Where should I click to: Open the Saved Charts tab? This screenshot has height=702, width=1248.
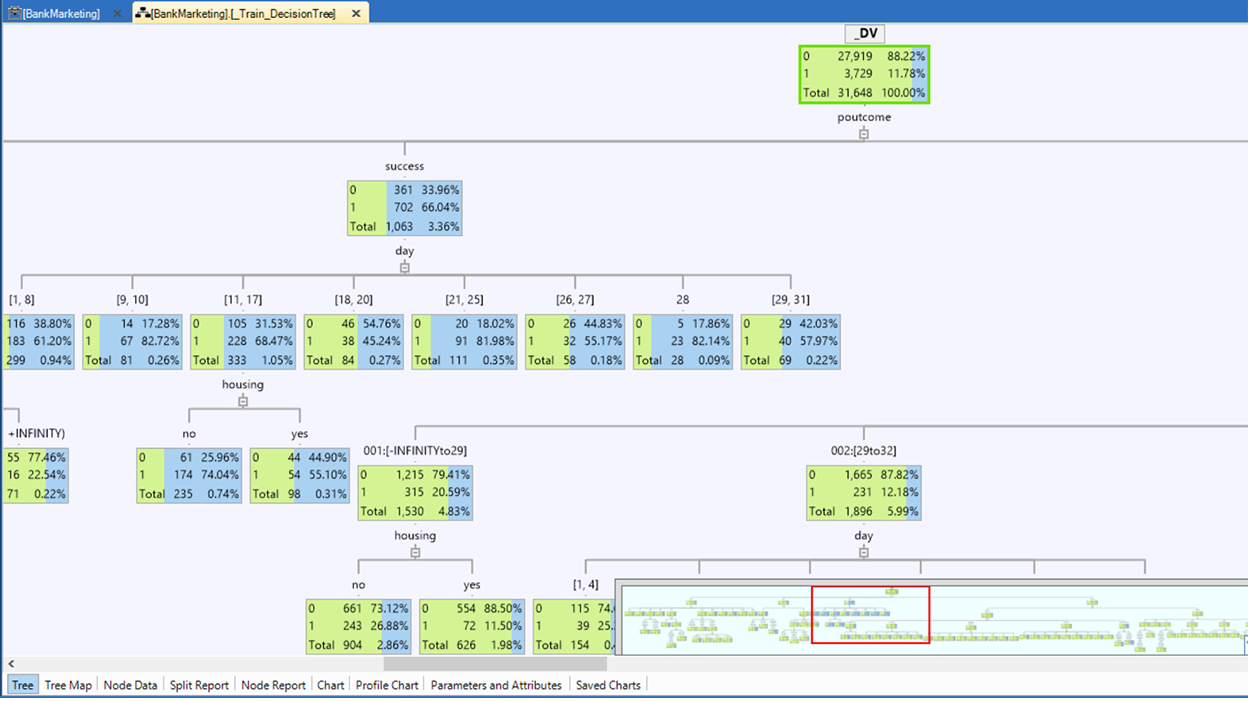click(607, 685)
